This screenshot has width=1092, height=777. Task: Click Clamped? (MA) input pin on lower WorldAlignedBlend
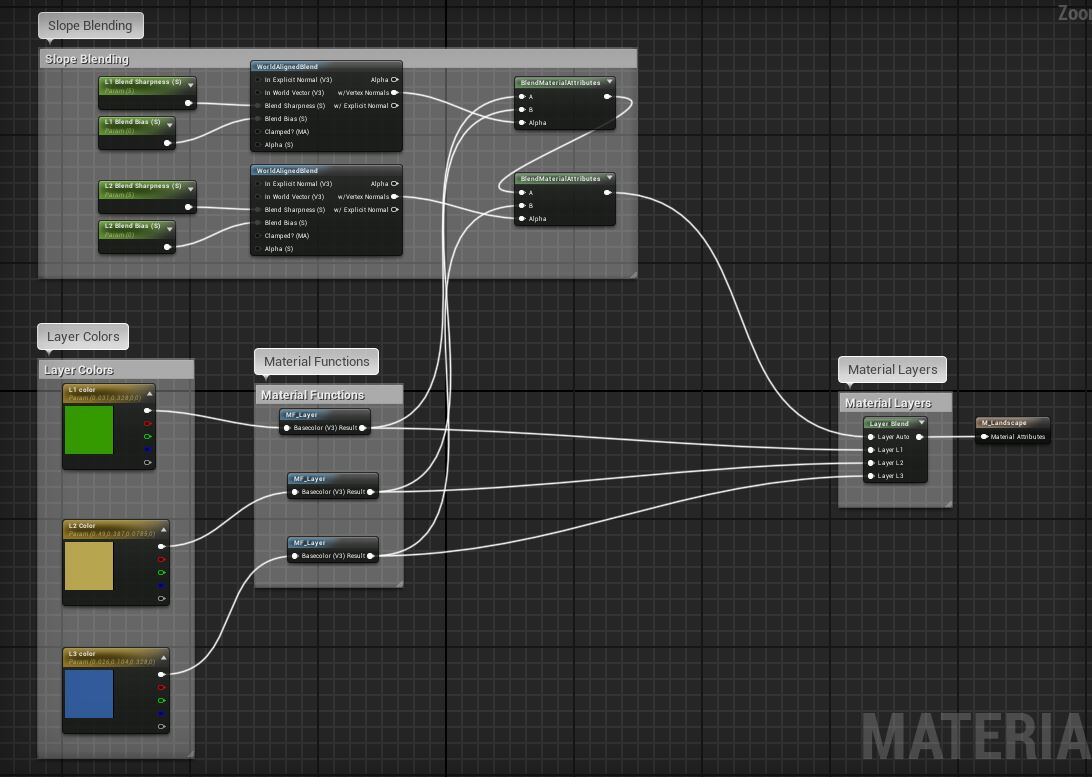(x=258, y=235)
